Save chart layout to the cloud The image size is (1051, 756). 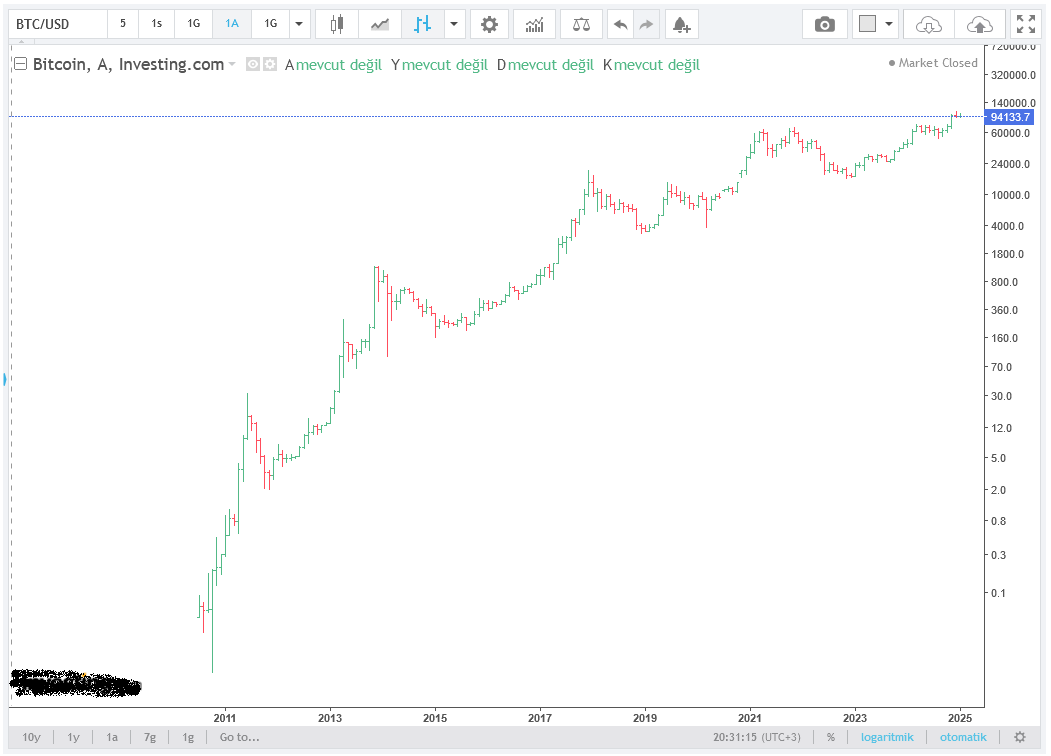point(981,24)
